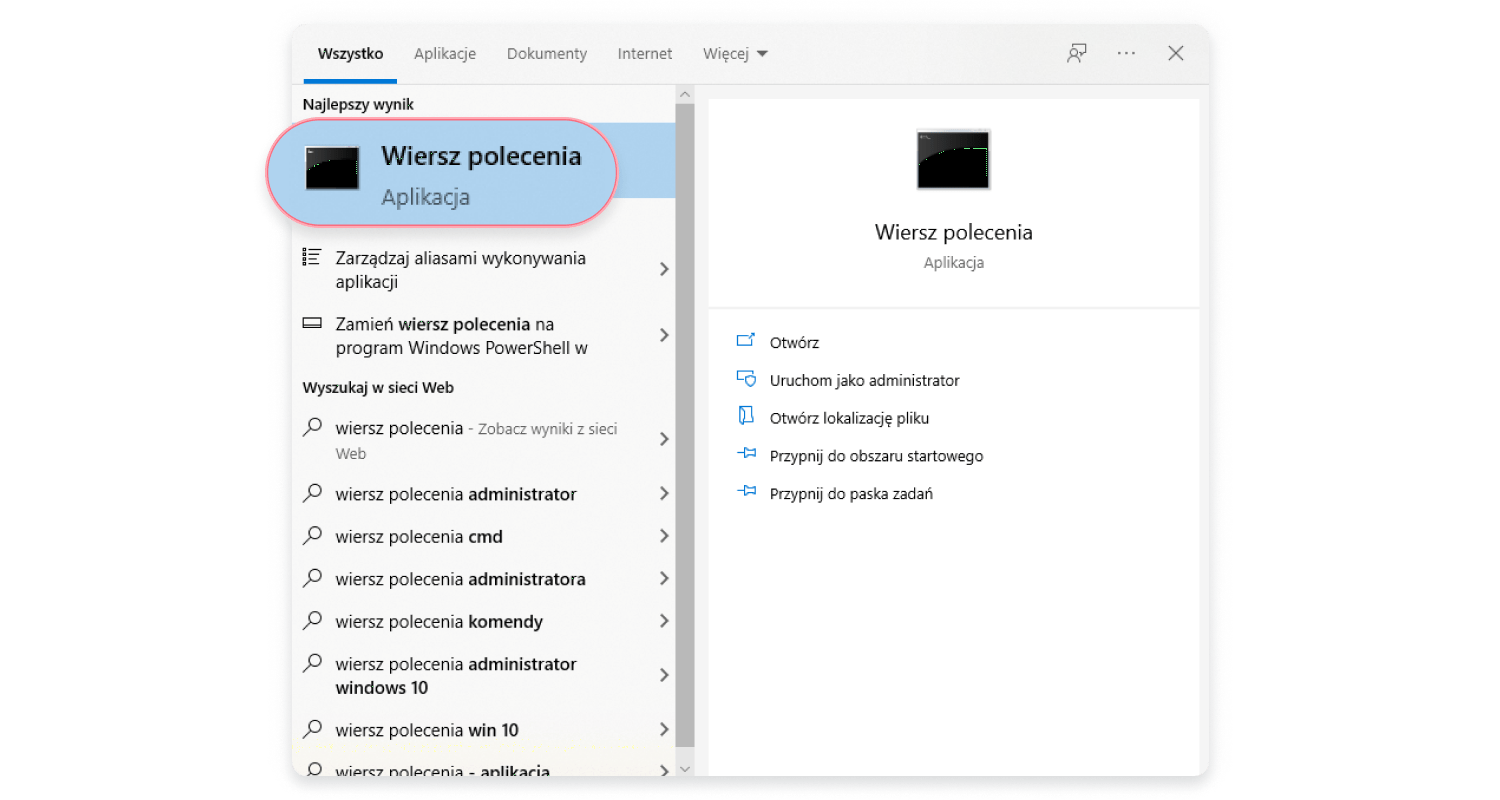This screenshot has width=1500, height=800.
Task: Expand arrow for wiersz polecenia cmd
Action: [664, 536]
